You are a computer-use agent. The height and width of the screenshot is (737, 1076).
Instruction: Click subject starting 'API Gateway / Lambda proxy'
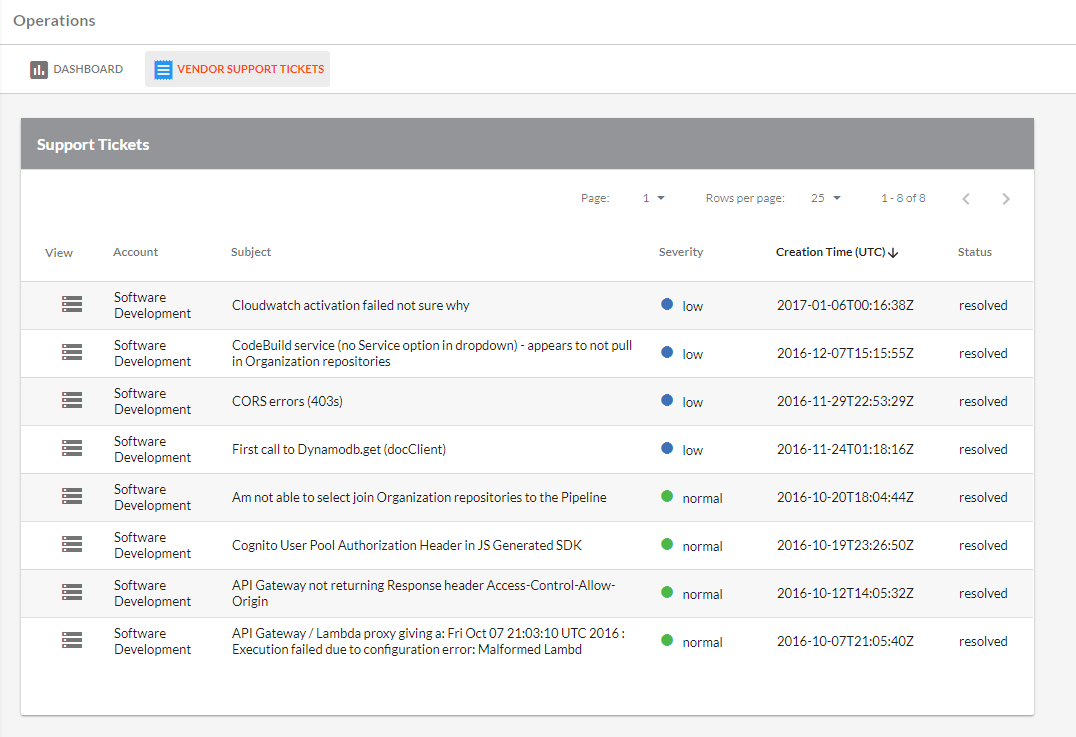click(x=428, y=642)
